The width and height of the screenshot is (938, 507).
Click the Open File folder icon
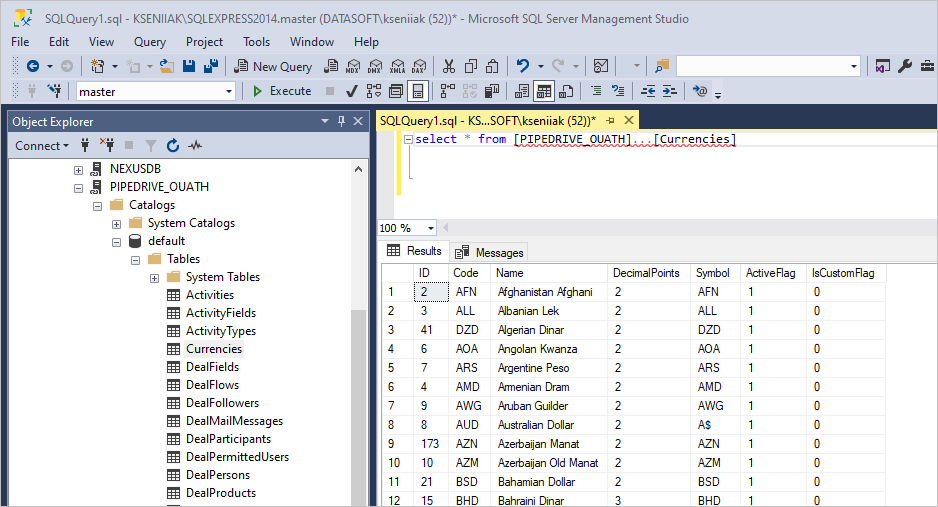click(167, 66)
